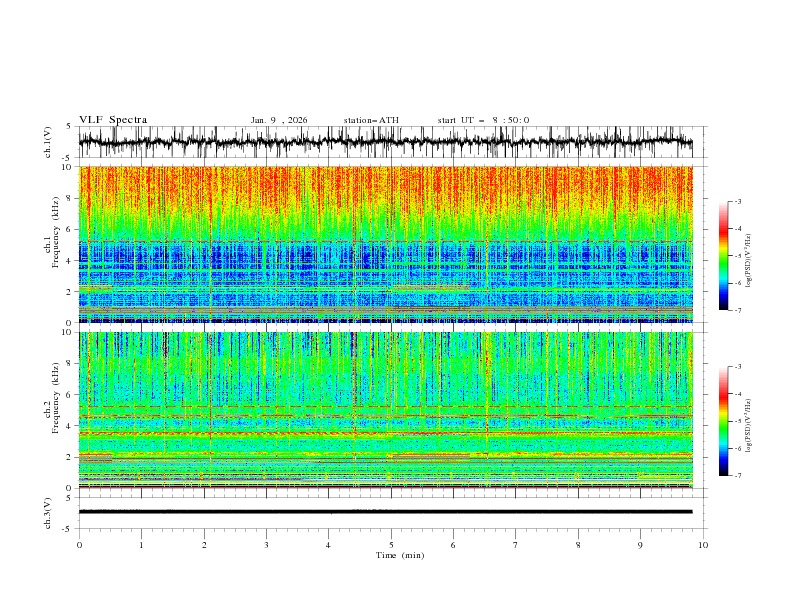Click the 'Time (min)' axis label
792x612 pixels.
point(400,555)
